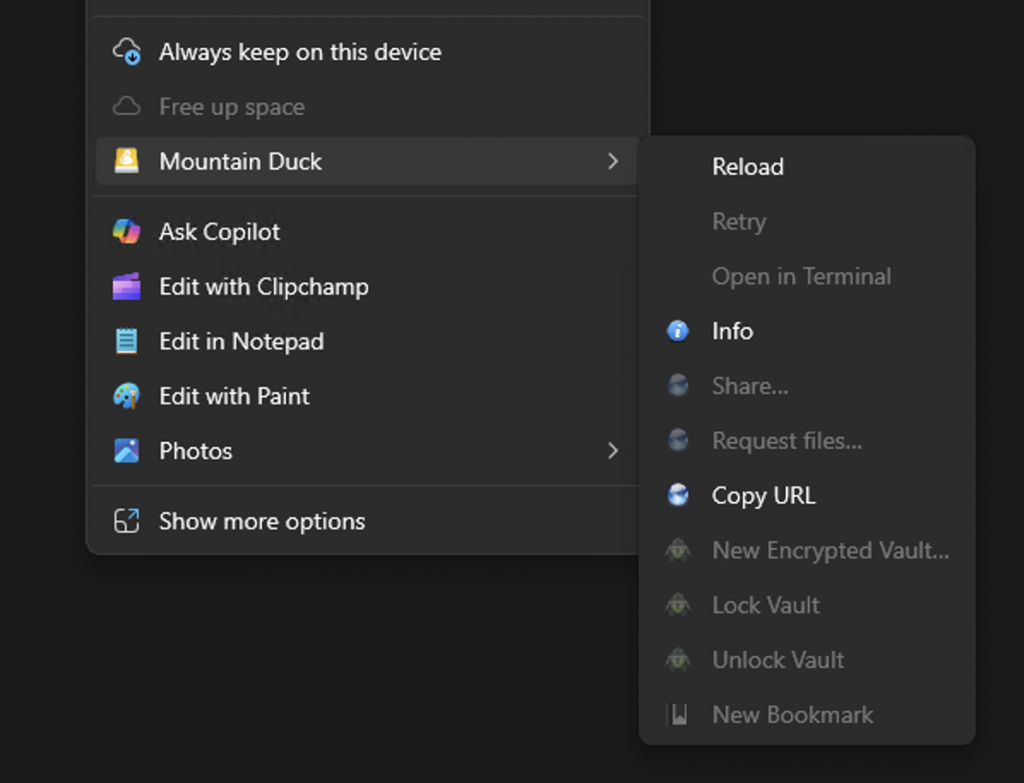Choose Free up space entry
This screenshot has height=783, width=1024.
tap(368, 106)
